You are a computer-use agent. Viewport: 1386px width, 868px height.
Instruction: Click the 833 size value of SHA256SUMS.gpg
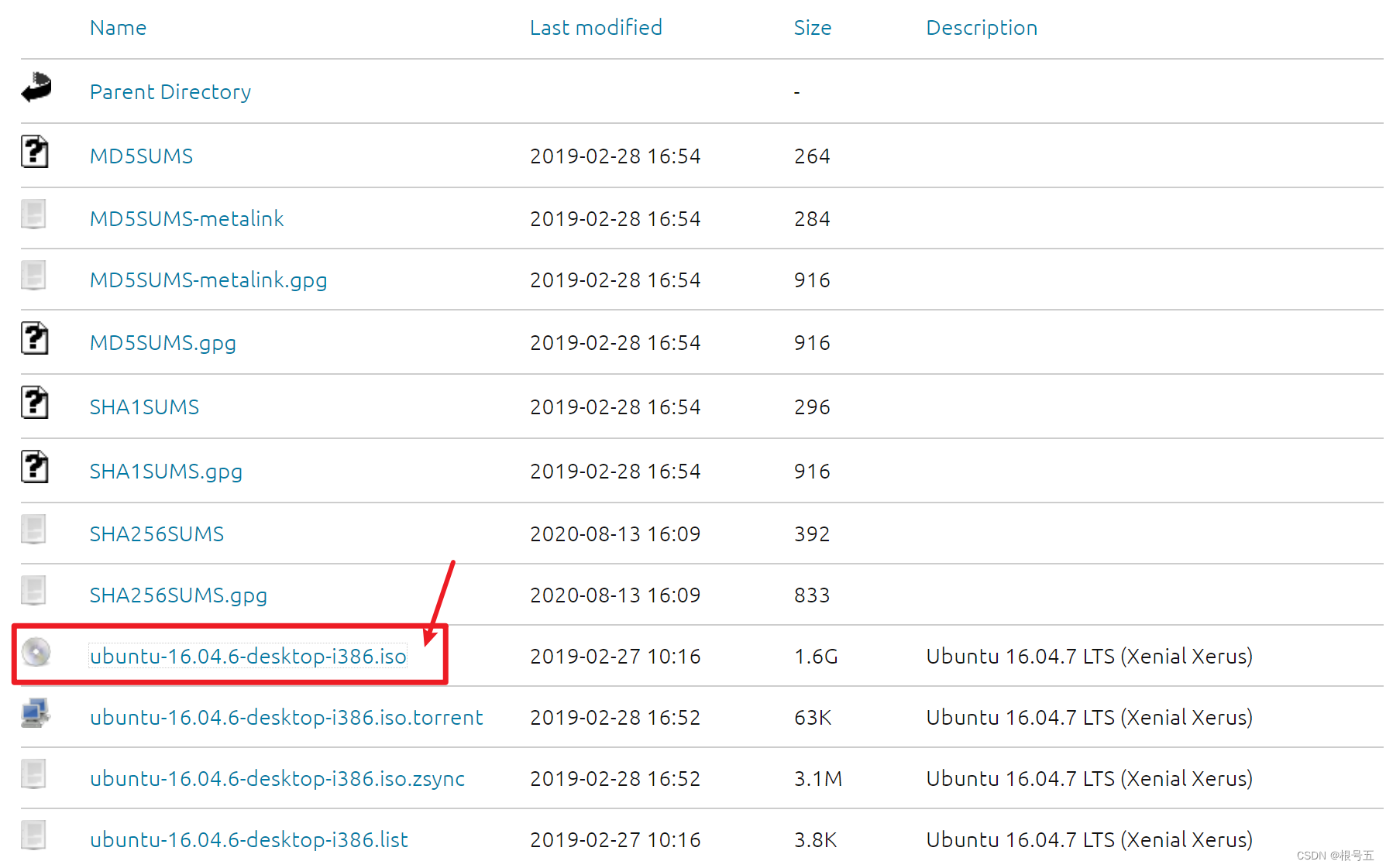(x=812, y=595)
